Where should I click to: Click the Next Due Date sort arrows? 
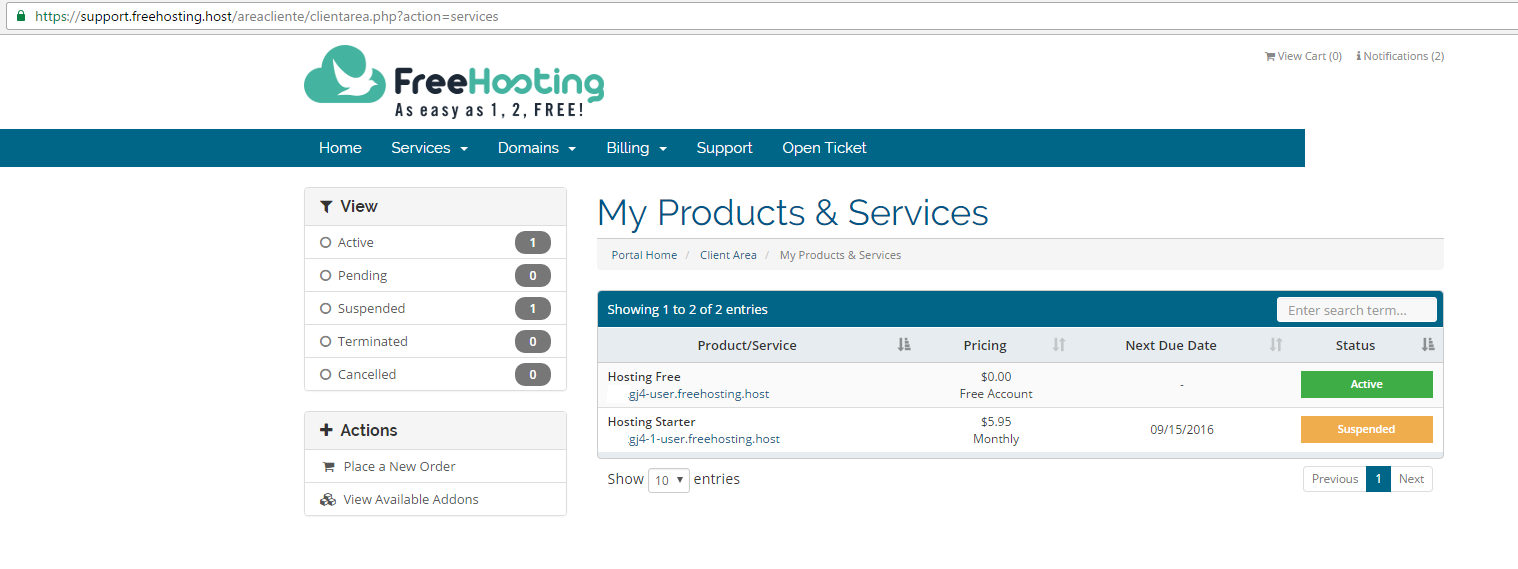tap(1276, 345)
